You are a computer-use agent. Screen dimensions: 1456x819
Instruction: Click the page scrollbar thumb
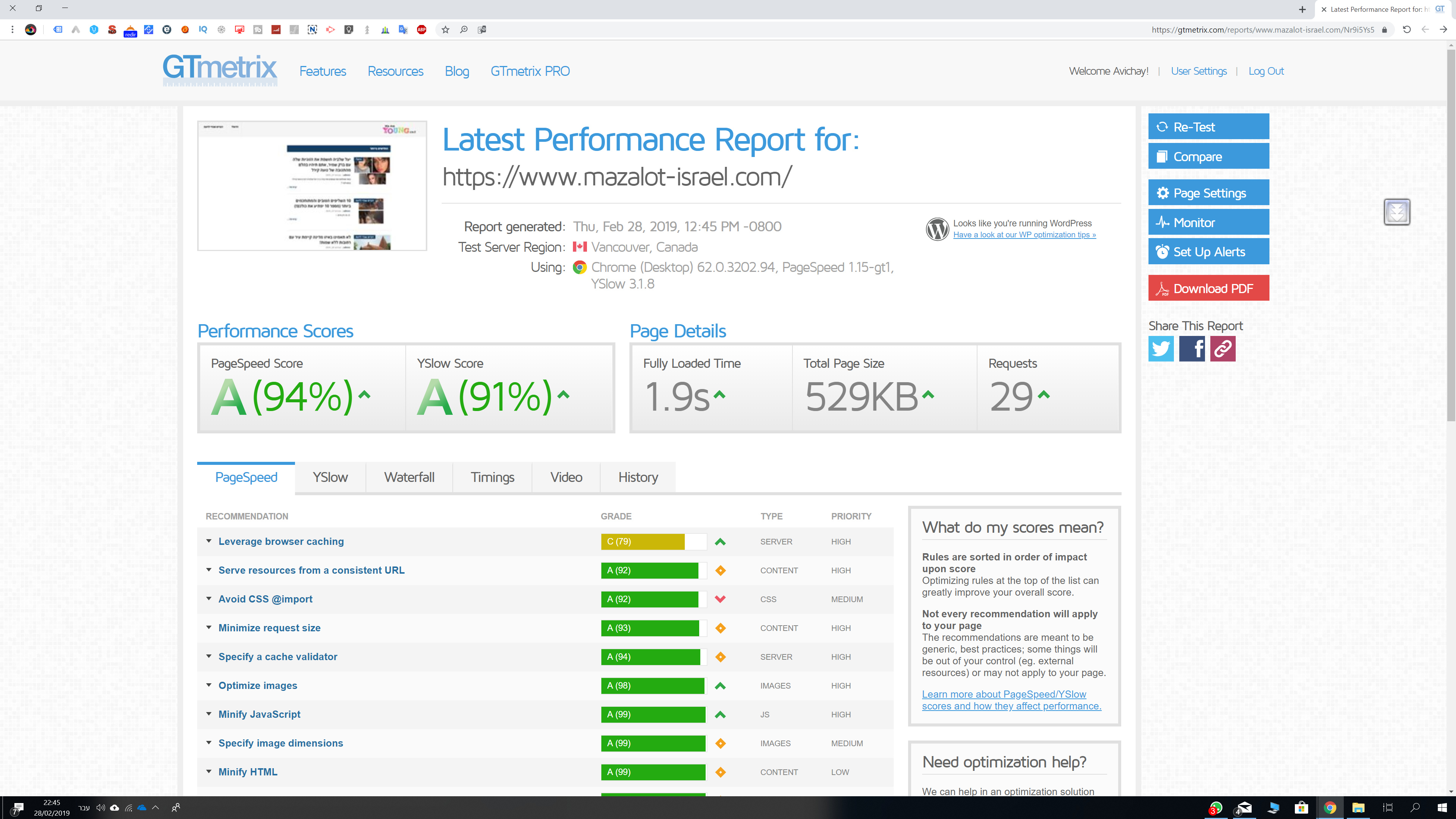[1451, 236]
